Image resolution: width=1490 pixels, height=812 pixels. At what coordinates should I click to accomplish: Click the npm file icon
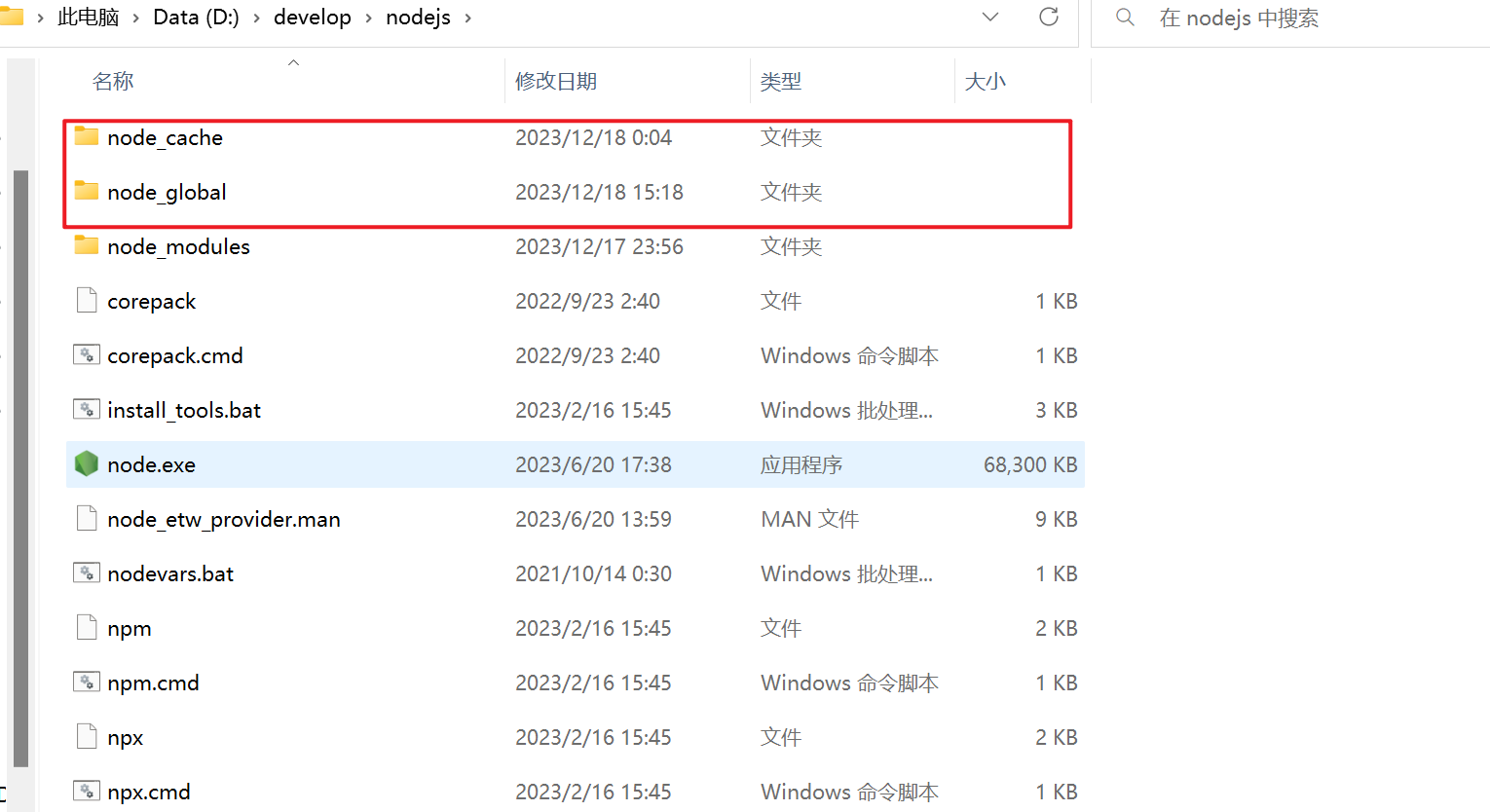point(87,627)
